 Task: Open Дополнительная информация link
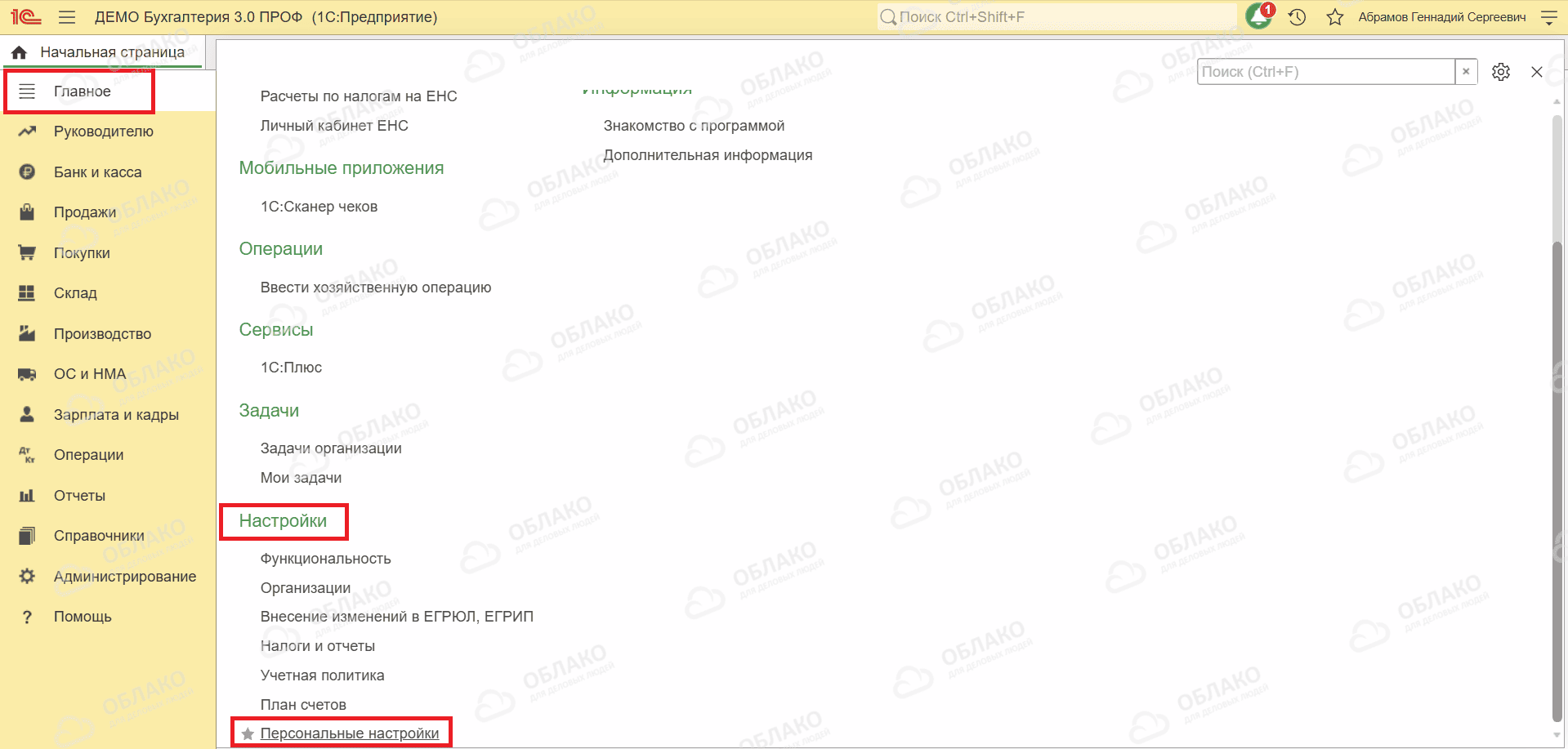click(708, 155)
